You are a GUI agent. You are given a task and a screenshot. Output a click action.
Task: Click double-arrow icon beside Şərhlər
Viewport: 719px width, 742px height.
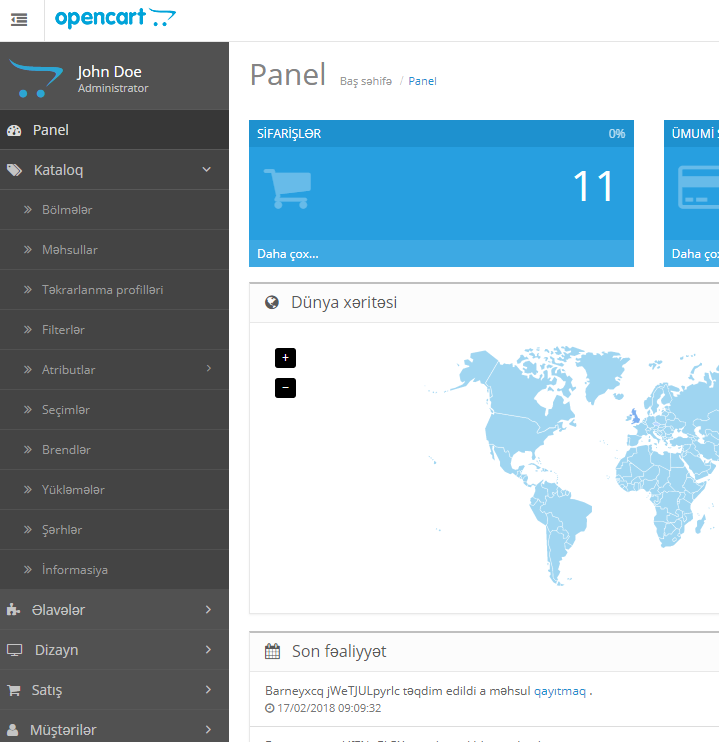click(28, 530)
